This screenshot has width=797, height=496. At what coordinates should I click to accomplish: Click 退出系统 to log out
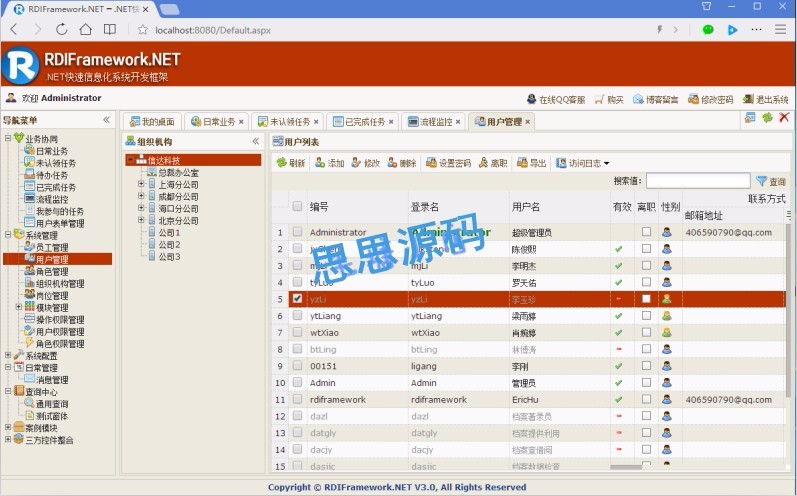click(765, 100)
